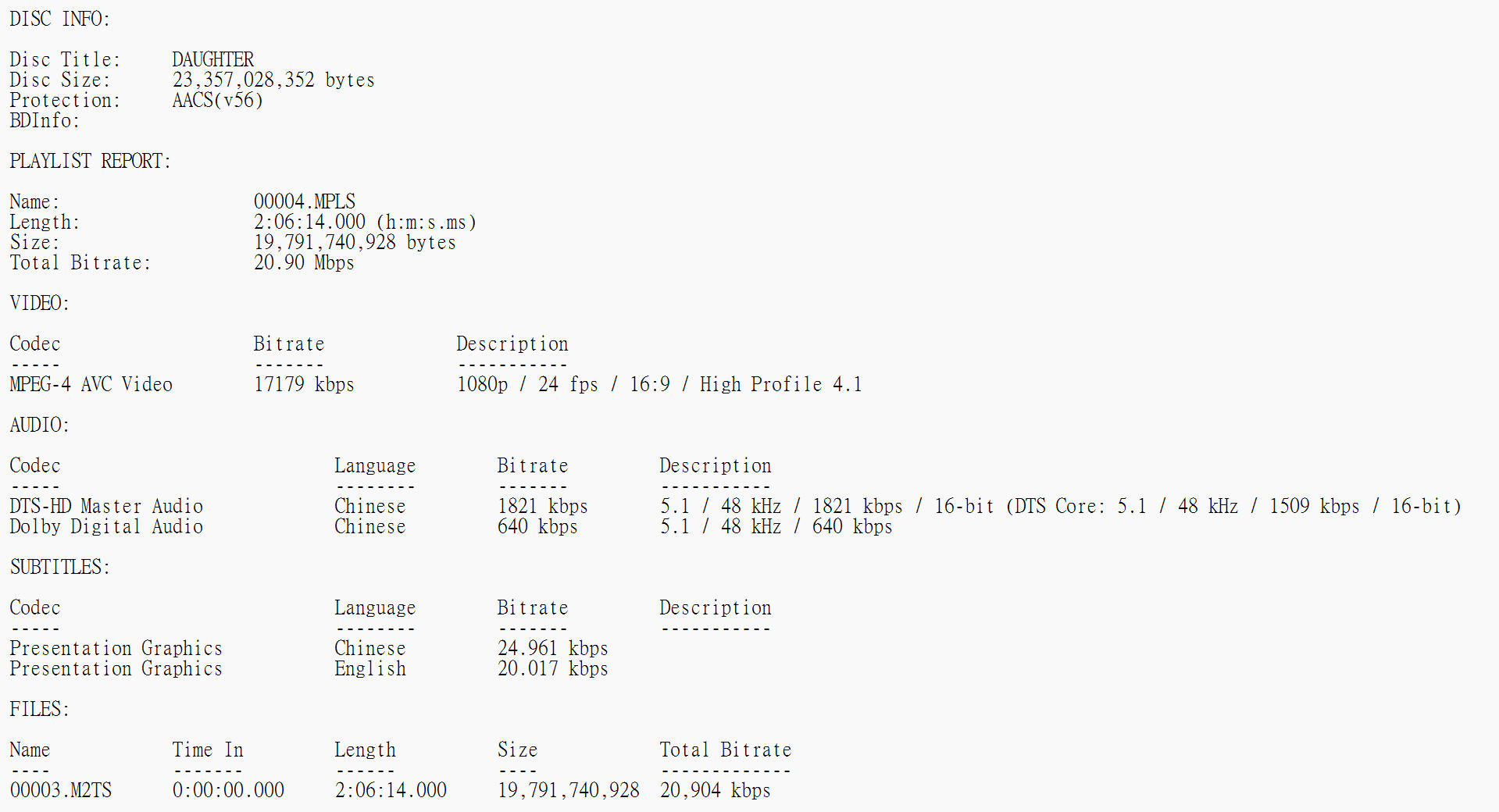Click the Dolby Digital Audio codec entry
This screenshot has height=812, width=1499.
[x=106, y=527]
